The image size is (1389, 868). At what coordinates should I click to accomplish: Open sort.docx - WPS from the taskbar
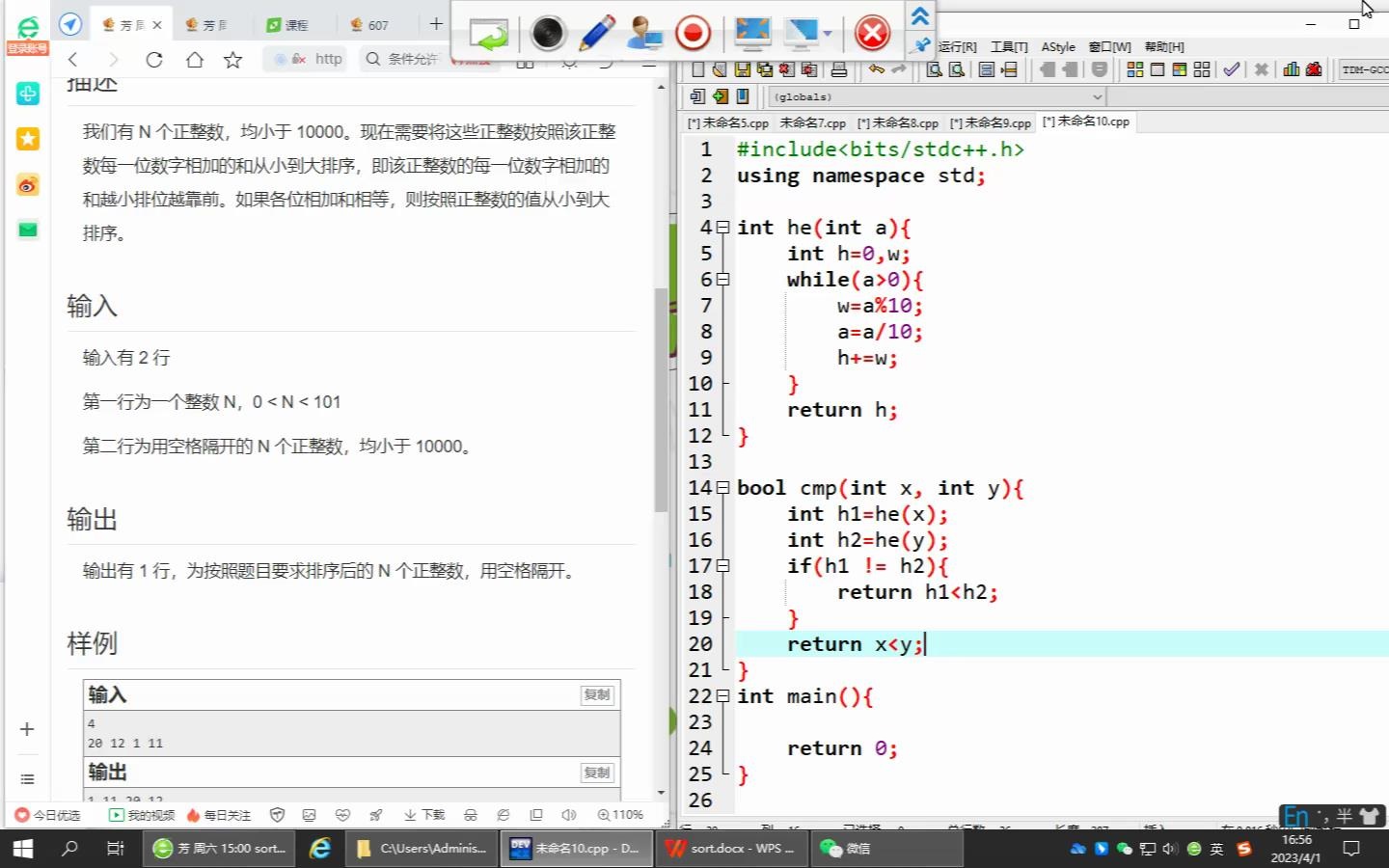pyautogui.click(x=730, y=849)
